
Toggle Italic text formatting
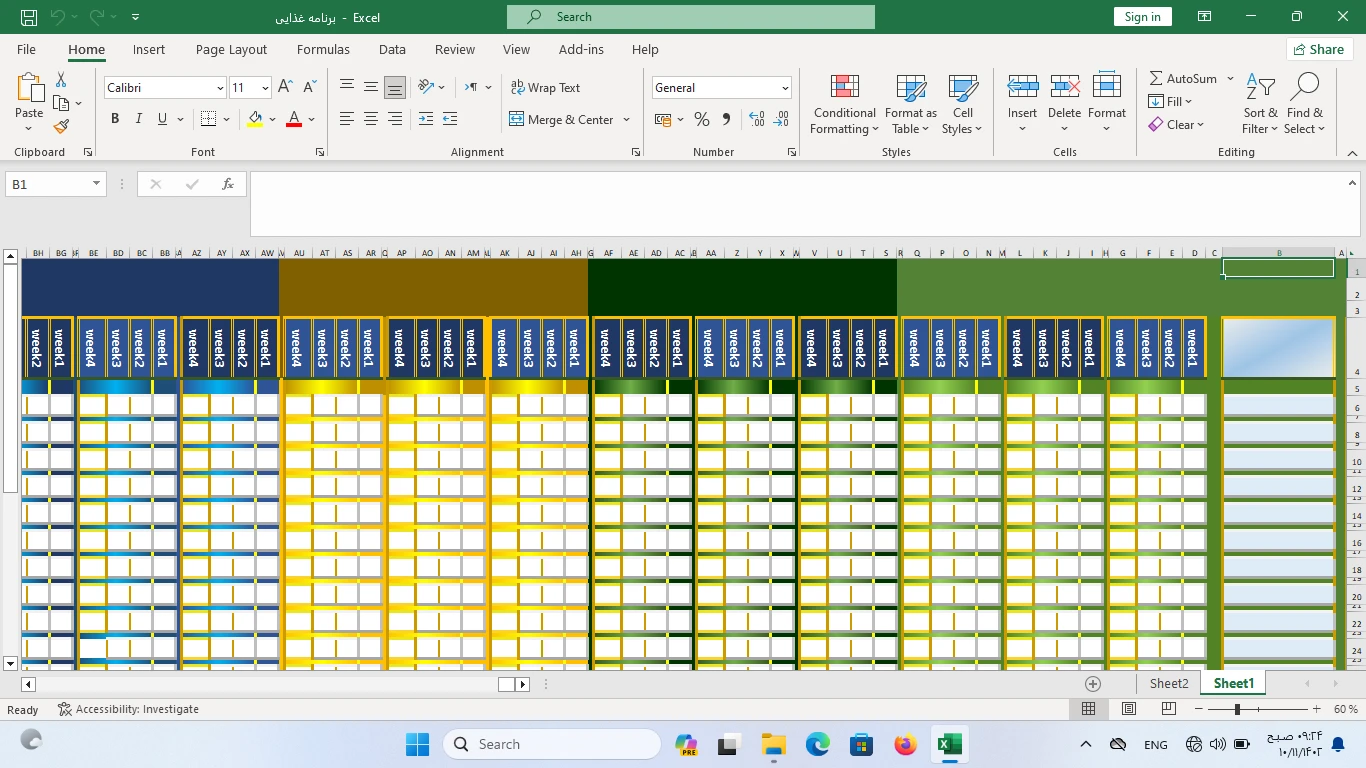pyautogui.click(x=139, y=119)
